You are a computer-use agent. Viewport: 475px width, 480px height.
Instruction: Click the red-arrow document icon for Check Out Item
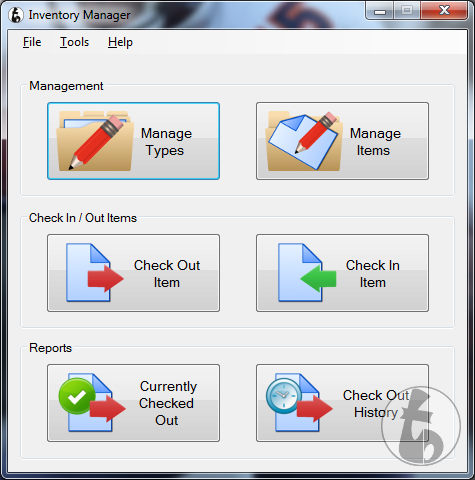(x=95, y=273)
